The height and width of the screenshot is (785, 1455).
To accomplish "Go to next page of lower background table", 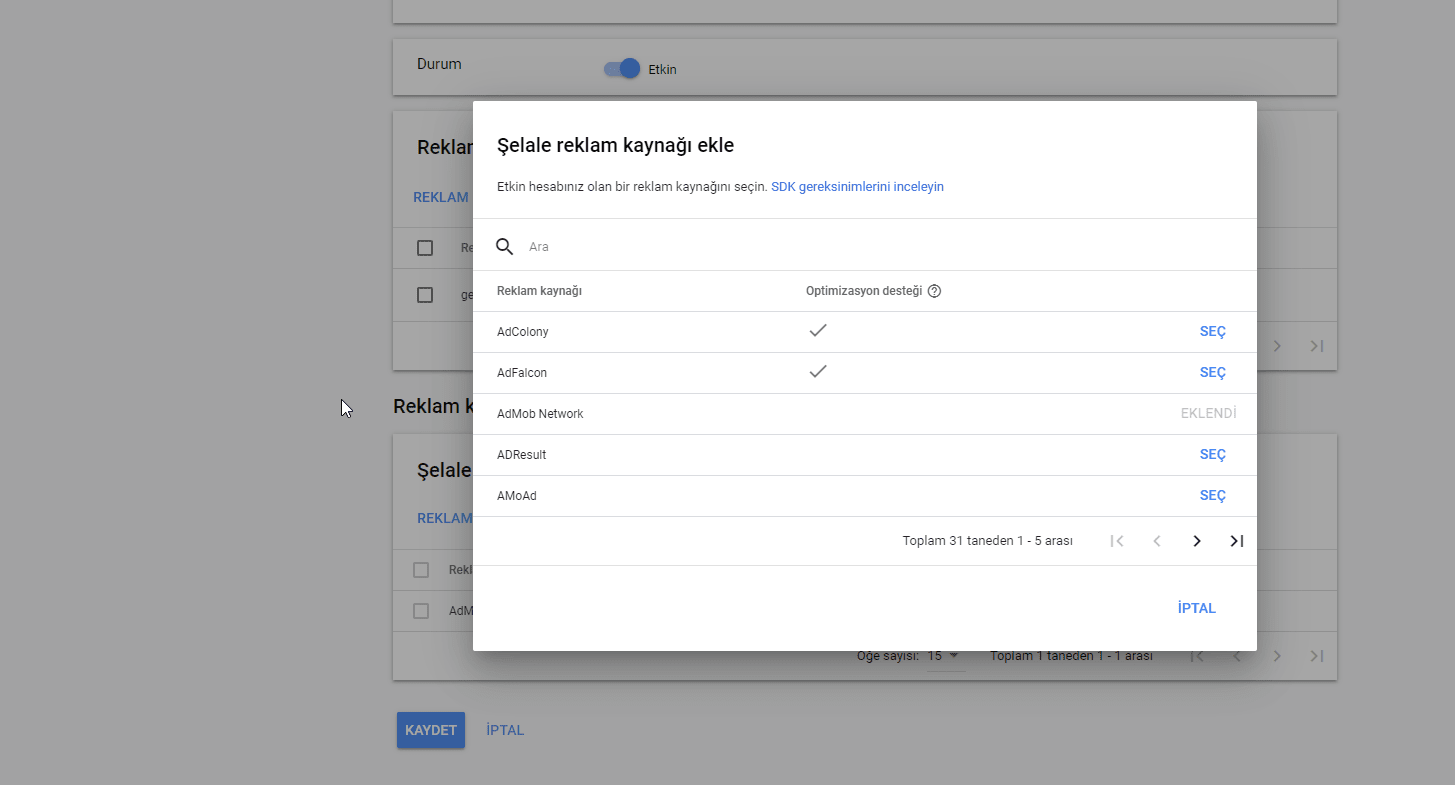I will coord(1277,656).
